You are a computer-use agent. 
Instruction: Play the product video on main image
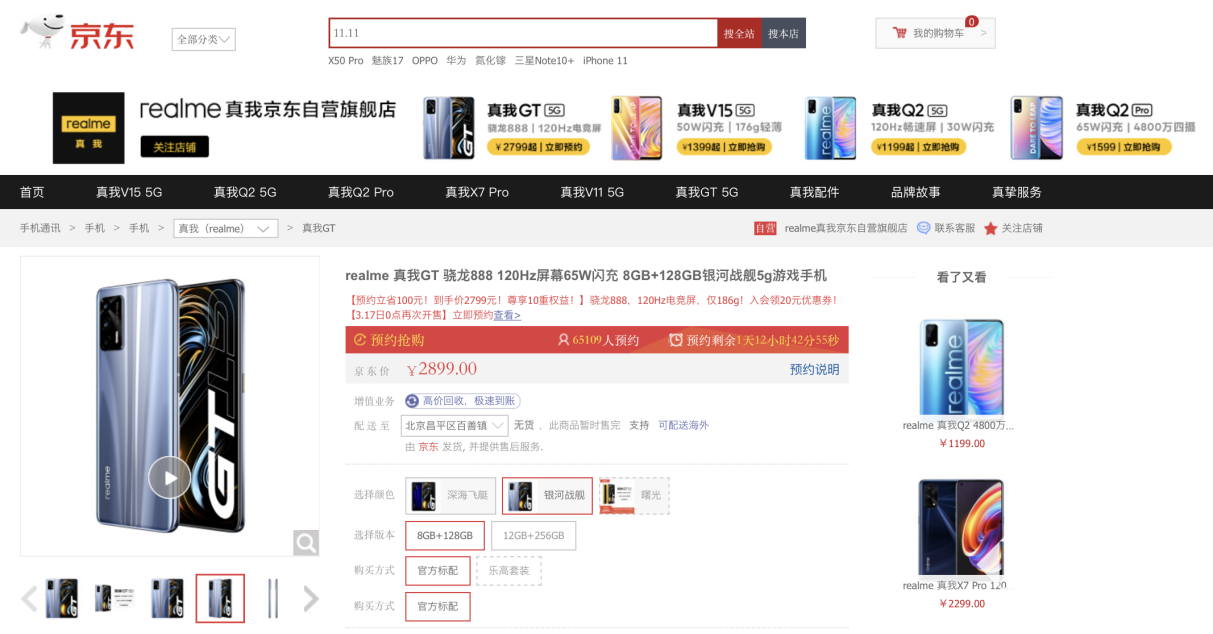pyautogui.click(x=170, y=477)
